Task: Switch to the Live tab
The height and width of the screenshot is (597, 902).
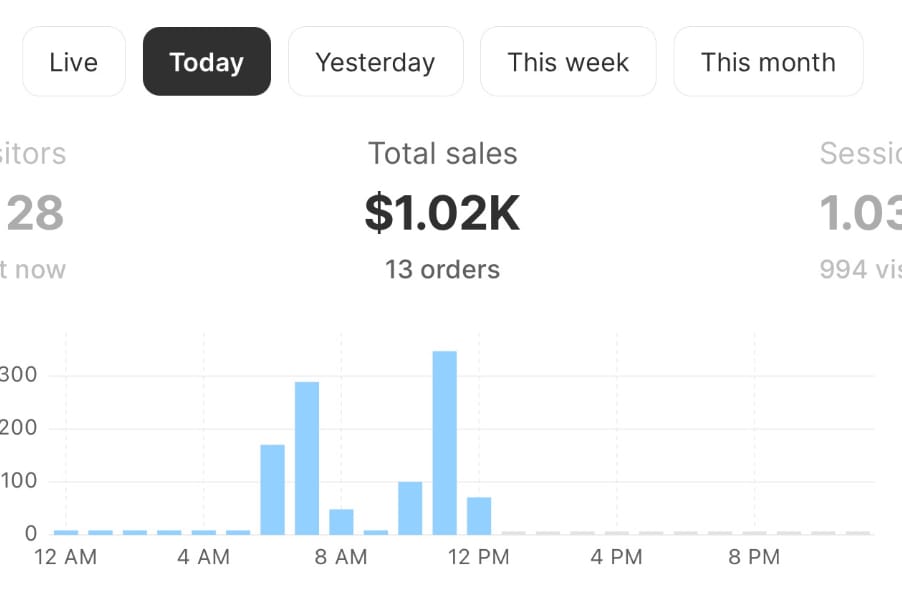Action: click(74, 62)
